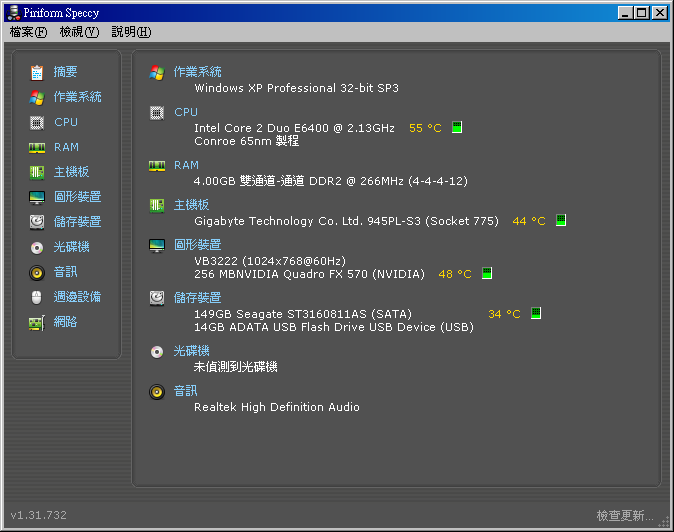Image resolution: width=674 pixels, height=532 pixels.
Task: Click the Seagate ST3160811AS drive line
Action: 303,314
